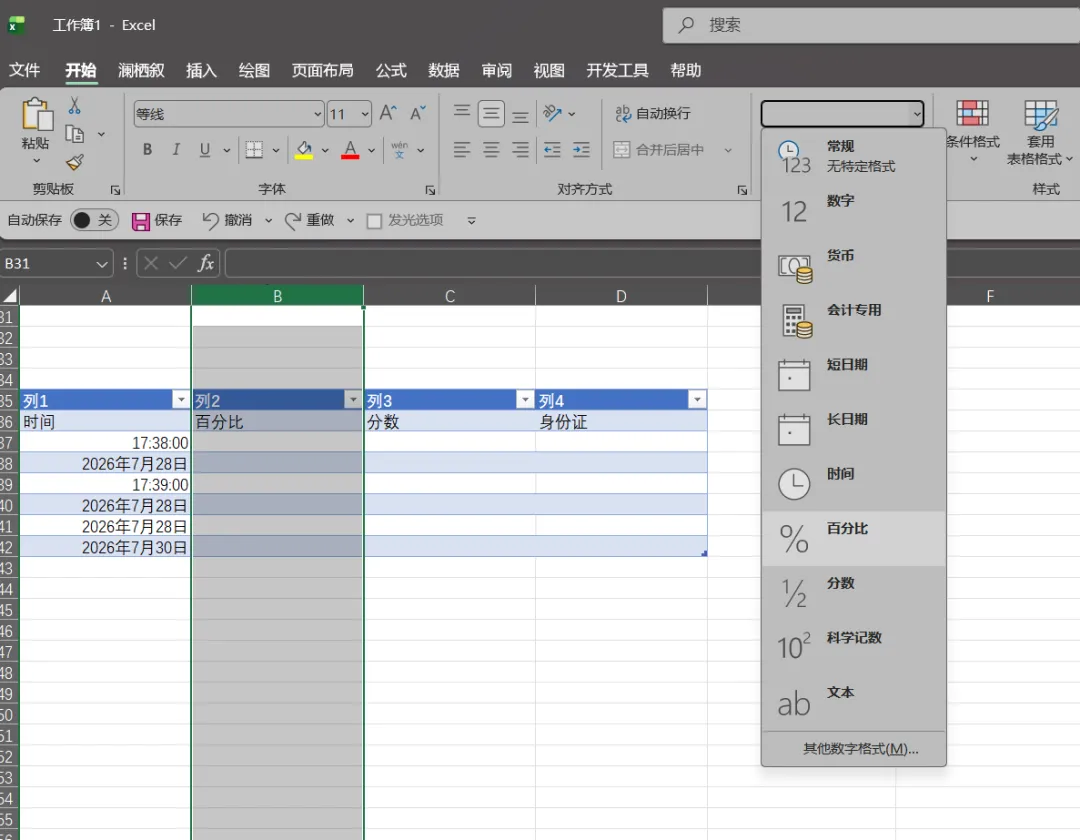Open the 文件 menu tab

[24, 70]
